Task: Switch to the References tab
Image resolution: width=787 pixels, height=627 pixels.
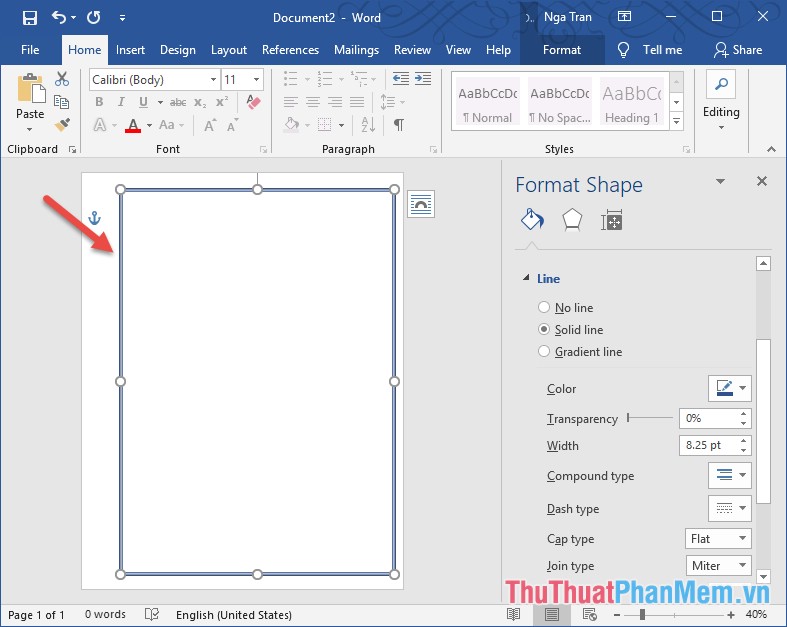Action: point(290,50)
